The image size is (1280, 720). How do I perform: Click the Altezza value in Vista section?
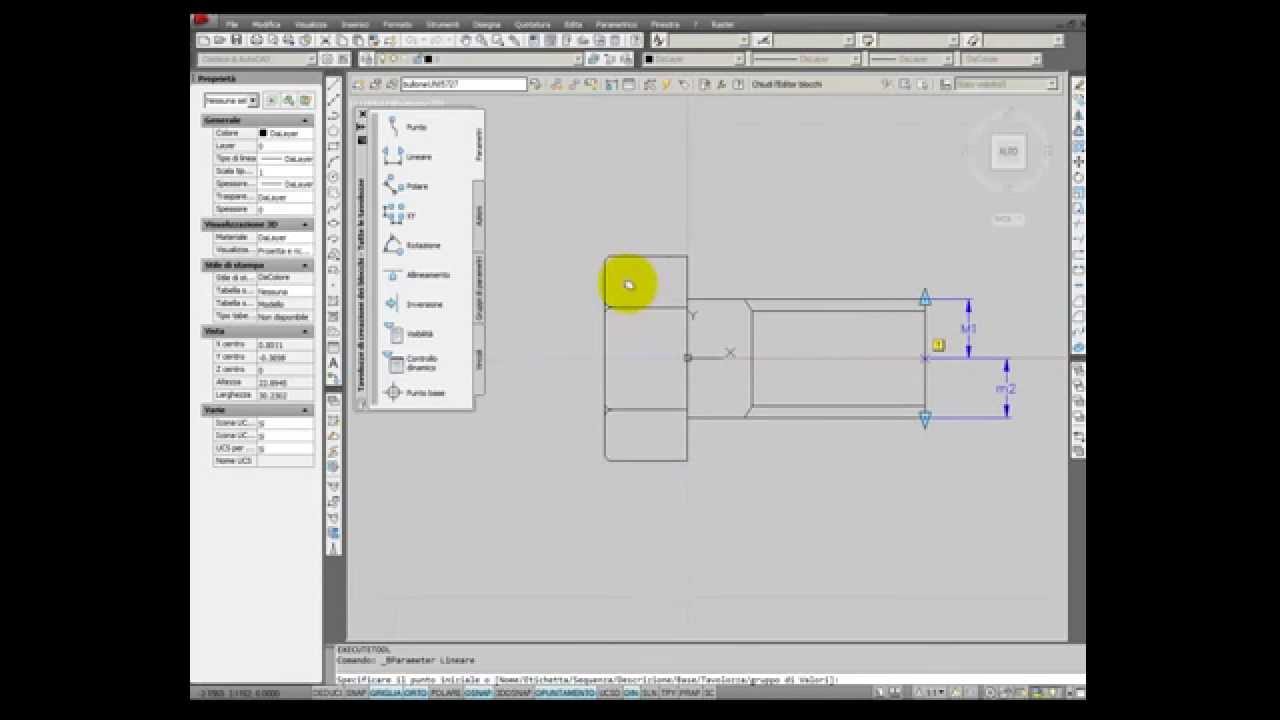click(286, 383)
